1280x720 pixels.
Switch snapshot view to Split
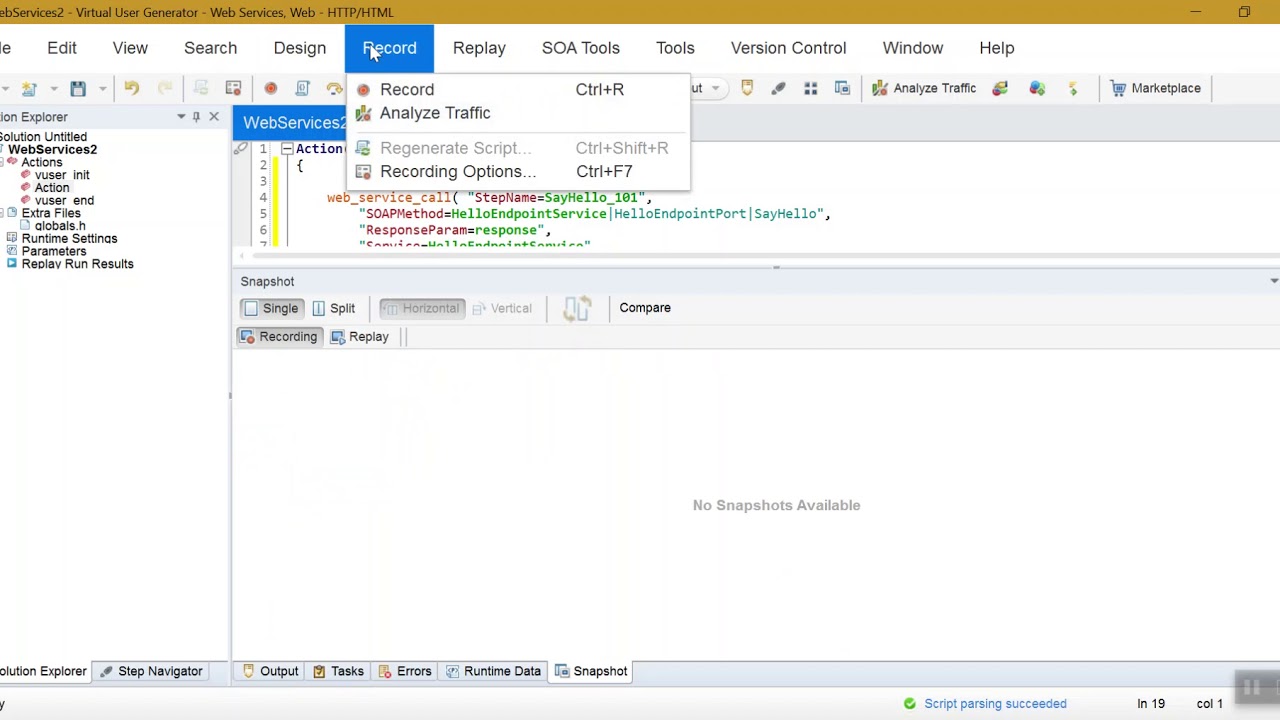click(x=334, y=308)
